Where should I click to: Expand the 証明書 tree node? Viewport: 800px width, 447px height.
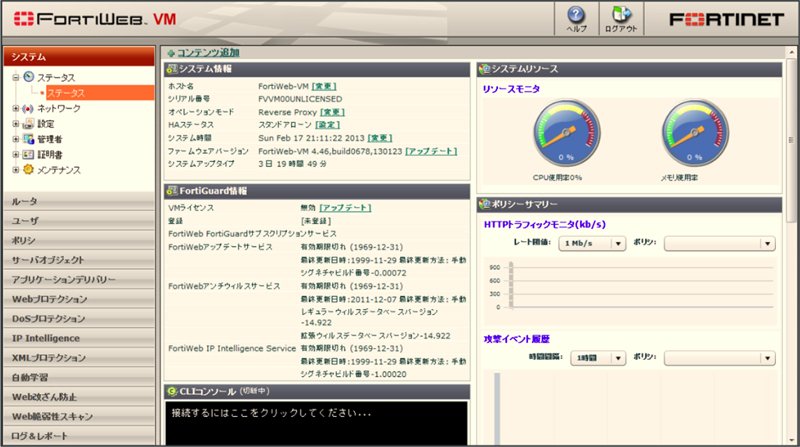tap(16, 155)
